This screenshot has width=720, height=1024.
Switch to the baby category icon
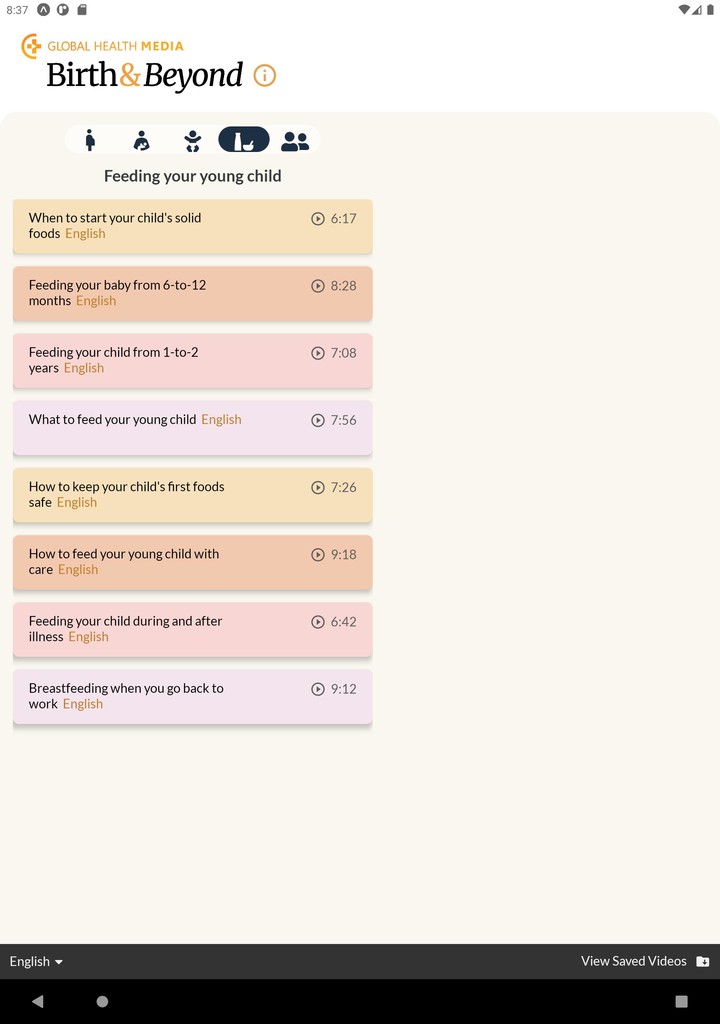point(192,140)
